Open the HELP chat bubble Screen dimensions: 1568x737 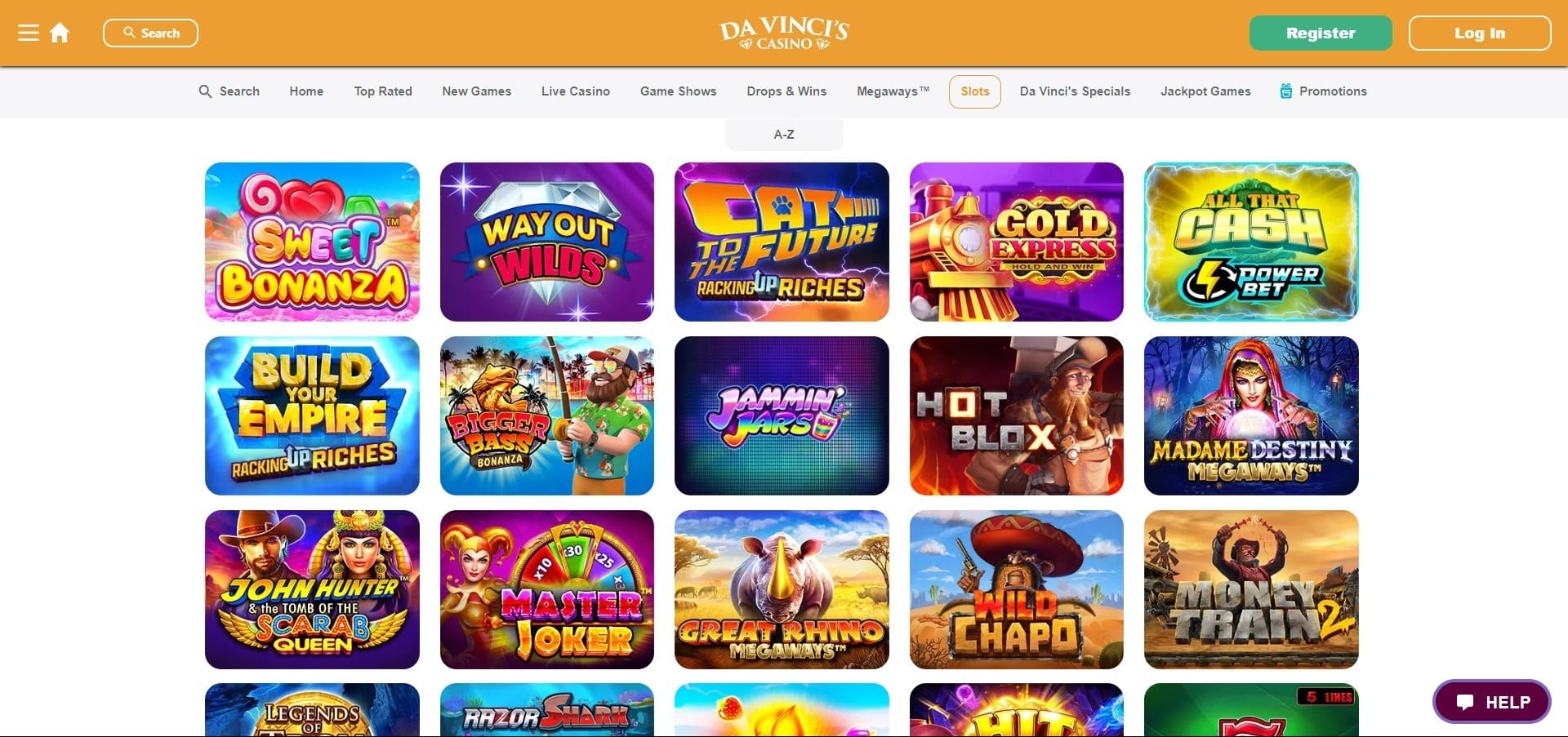tap(1492, 702)
